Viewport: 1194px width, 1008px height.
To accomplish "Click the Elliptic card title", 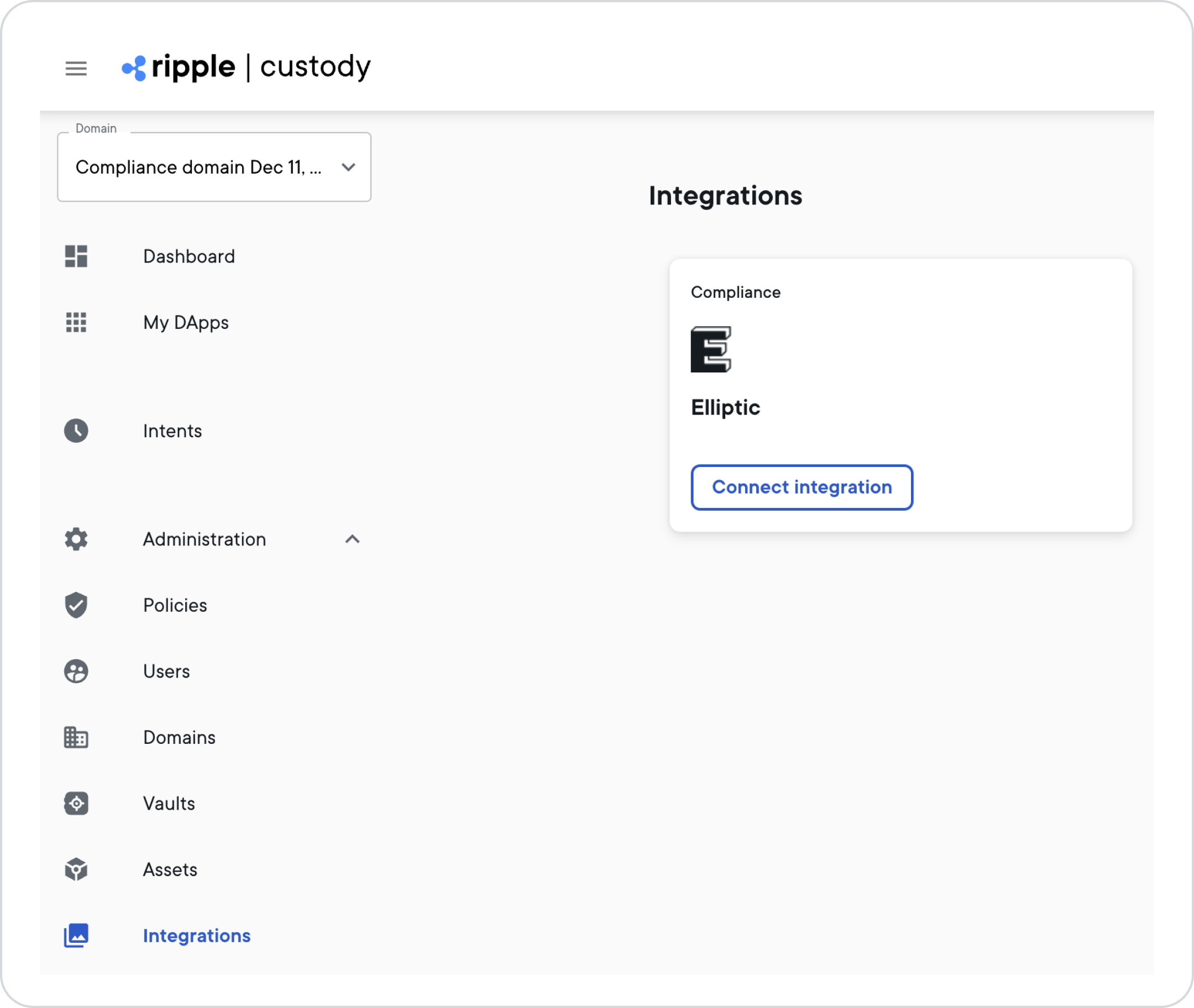I will tap(725, 407).
